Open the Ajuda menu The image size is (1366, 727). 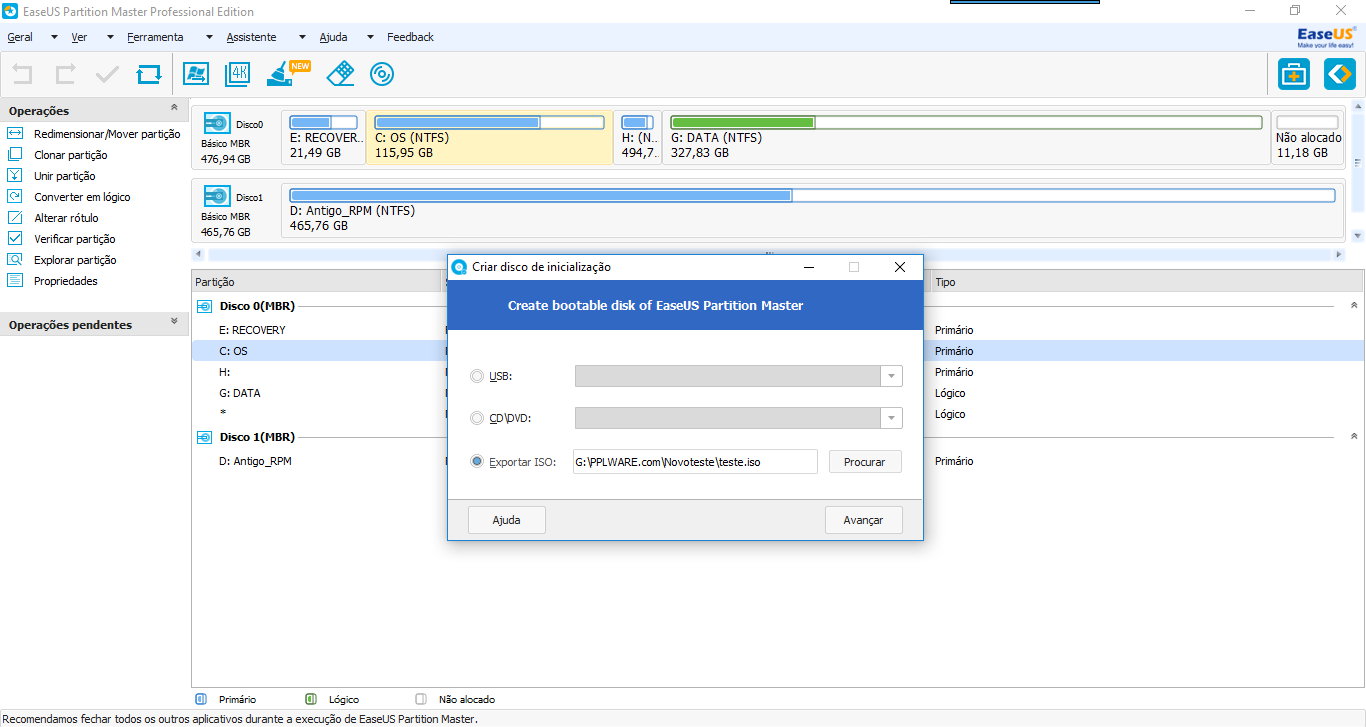(x=333, y=37)
